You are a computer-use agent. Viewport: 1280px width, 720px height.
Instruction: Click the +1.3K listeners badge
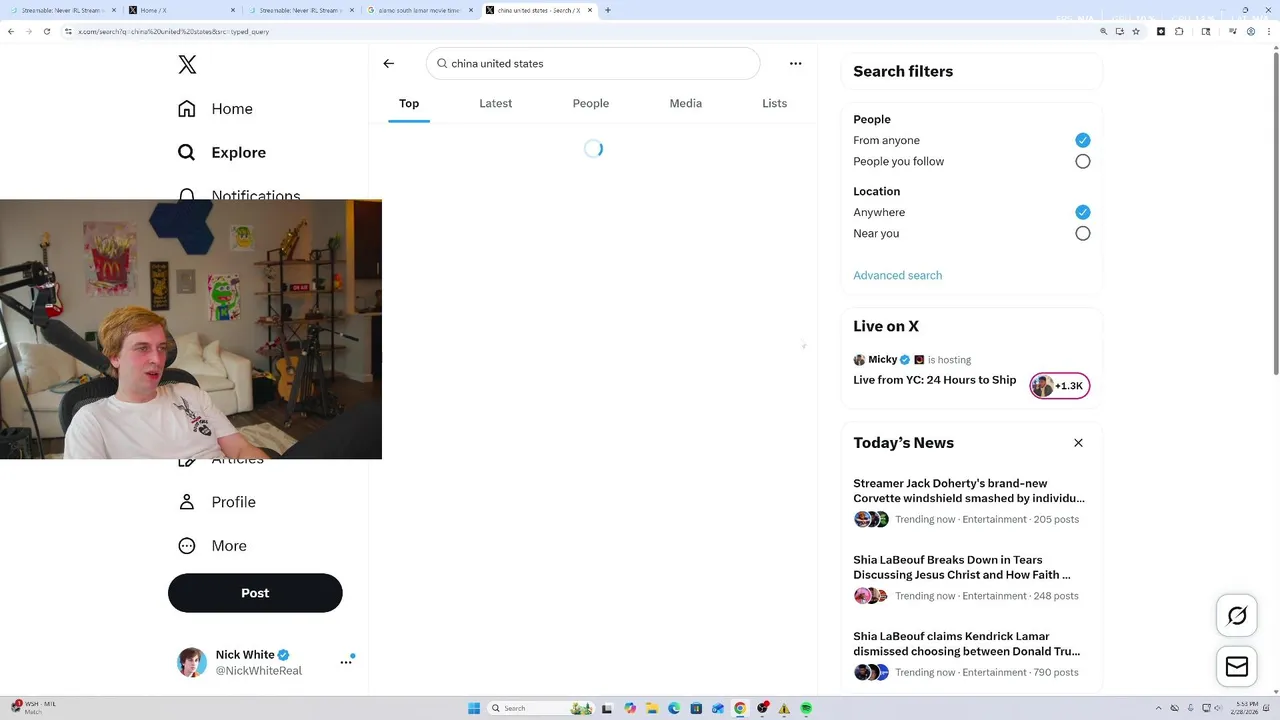pos(1060,386)
